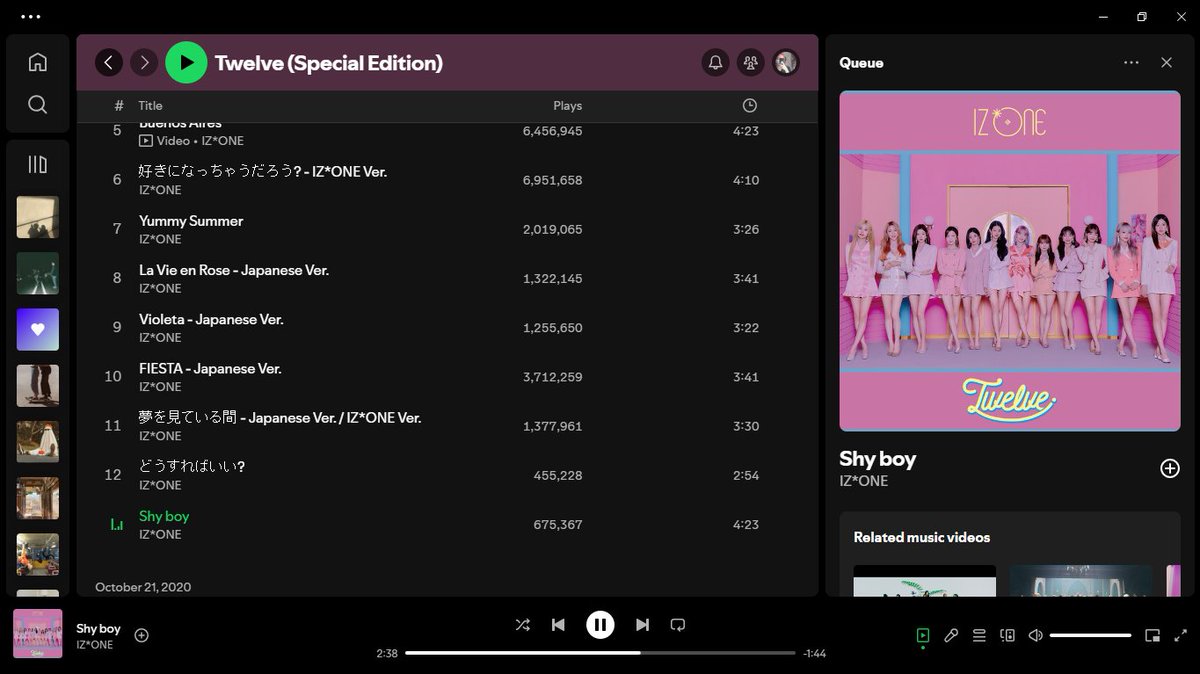The width and height of the screenshot is (1200, 674).
Task: Open Shy boy title link in Queue panel
Action: [878, 459]
